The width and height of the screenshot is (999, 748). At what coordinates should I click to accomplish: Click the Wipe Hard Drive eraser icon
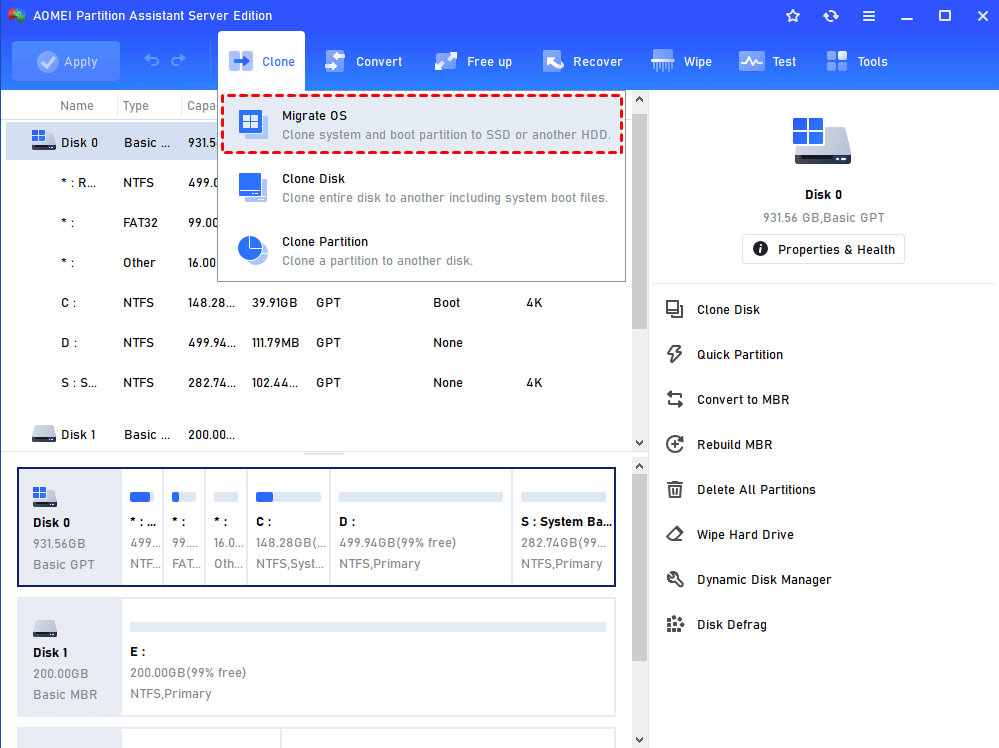(675, 534)
